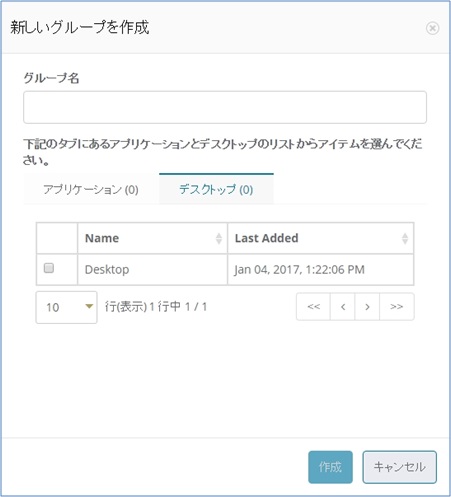Switch to the アプリケーション (0) tab
The image size is (451, 497).
coord(91,189)
